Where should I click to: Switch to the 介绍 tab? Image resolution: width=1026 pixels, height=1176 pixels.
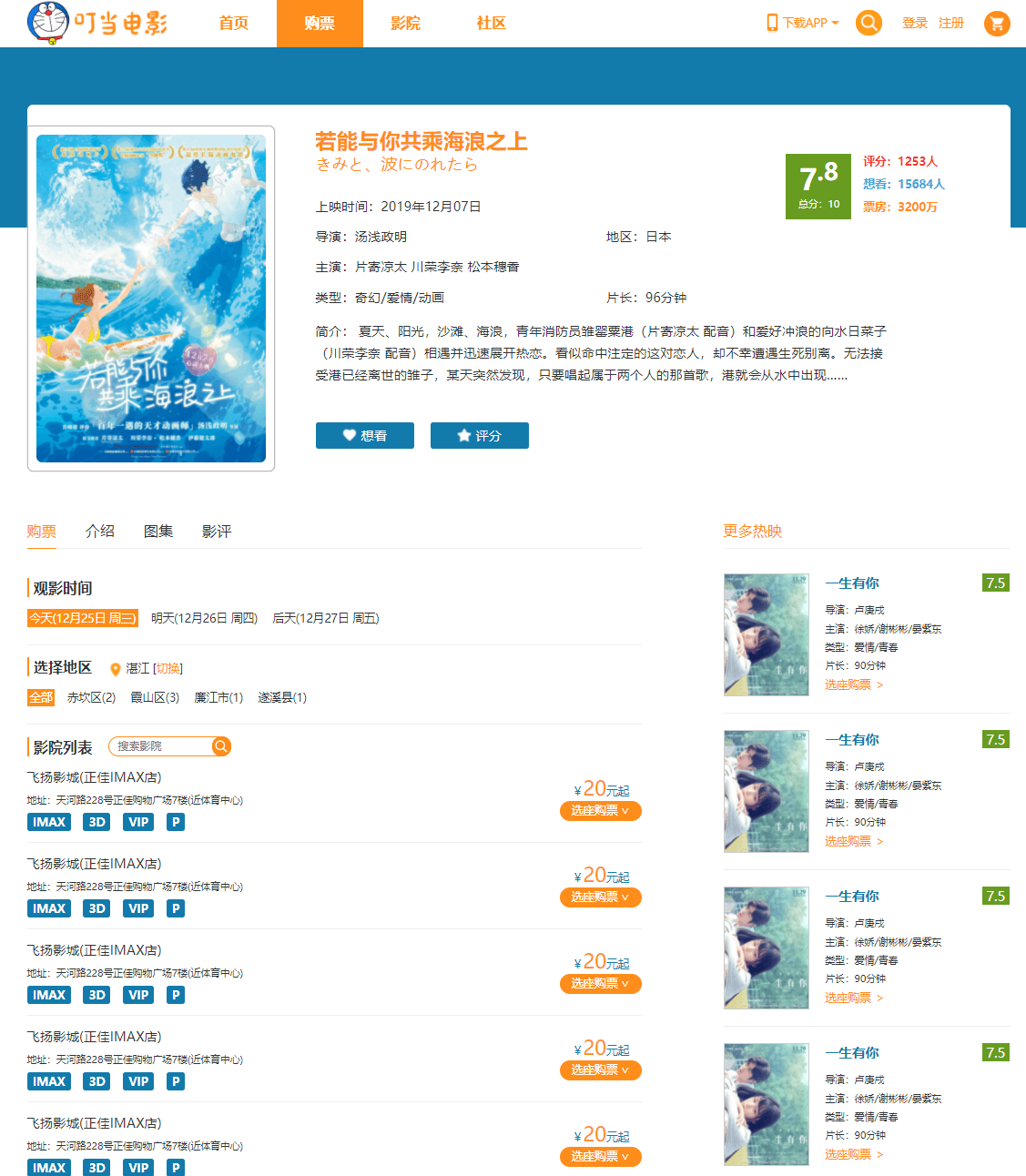[100, 531]
